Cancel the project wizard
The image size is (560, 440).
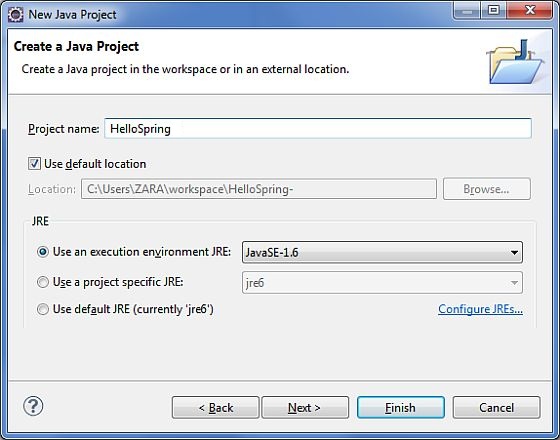(x=496, y=408)
